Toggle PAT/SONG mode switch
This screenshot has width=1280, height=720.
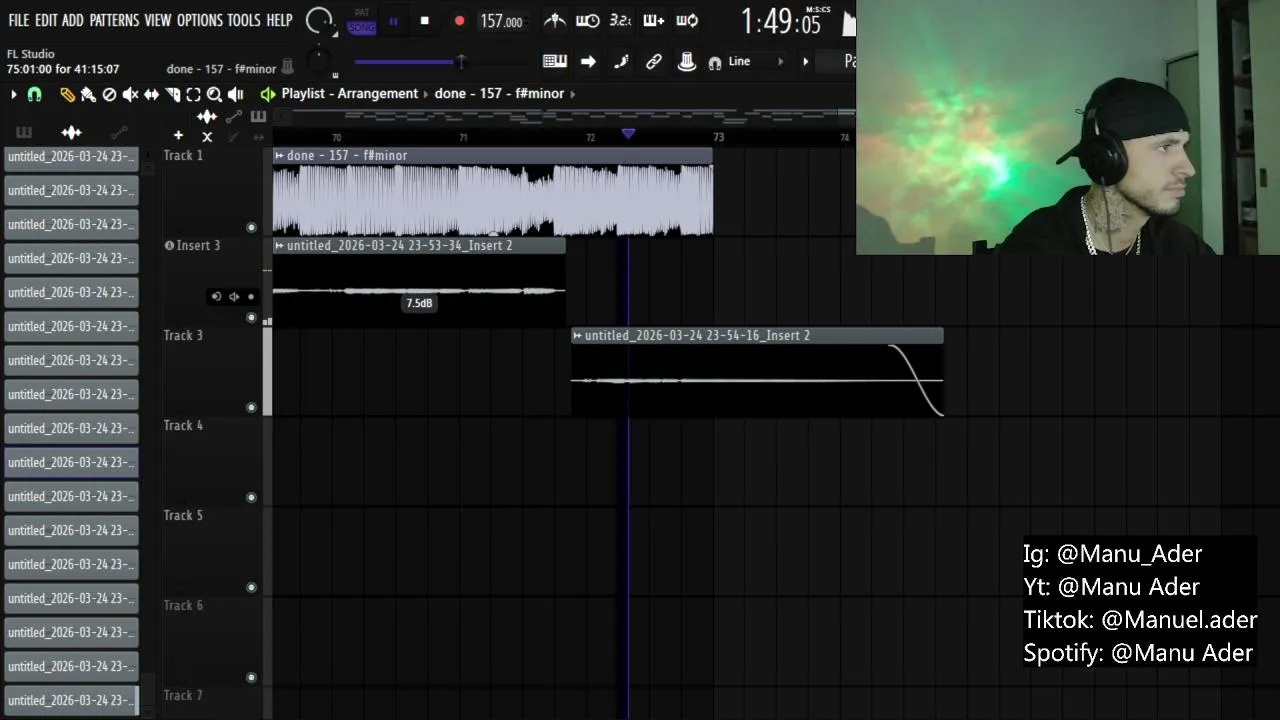pyautogui.click(x=362, y=21)
